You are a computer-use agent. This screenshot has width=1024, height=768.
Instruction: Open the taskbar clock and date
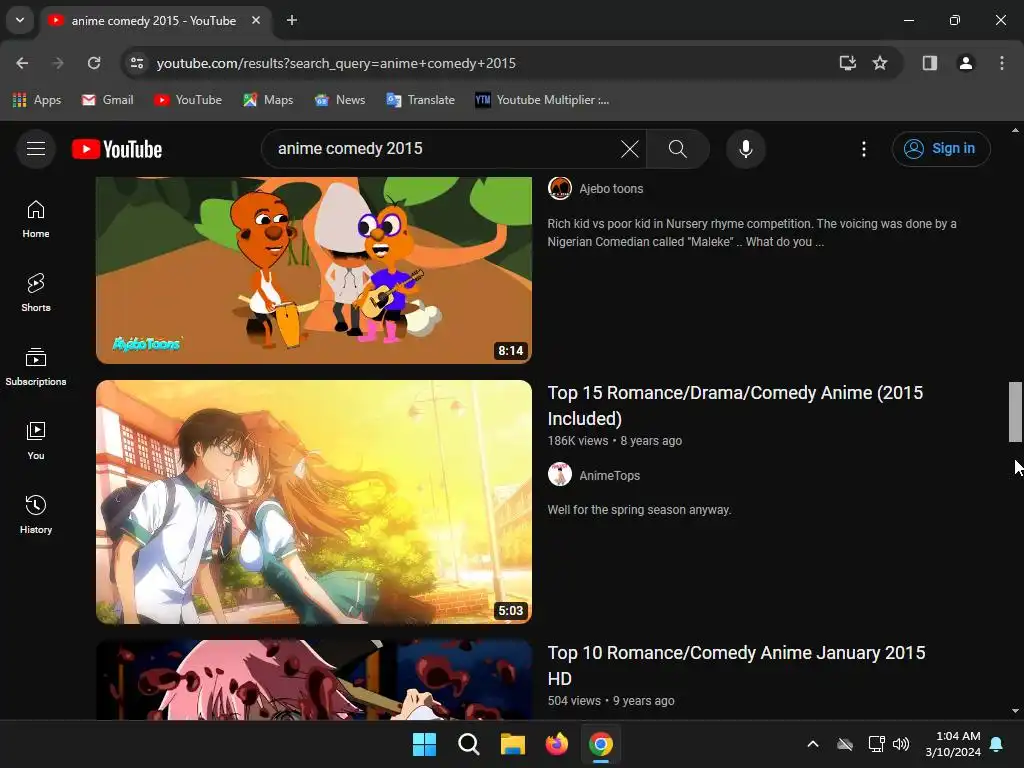953,744
